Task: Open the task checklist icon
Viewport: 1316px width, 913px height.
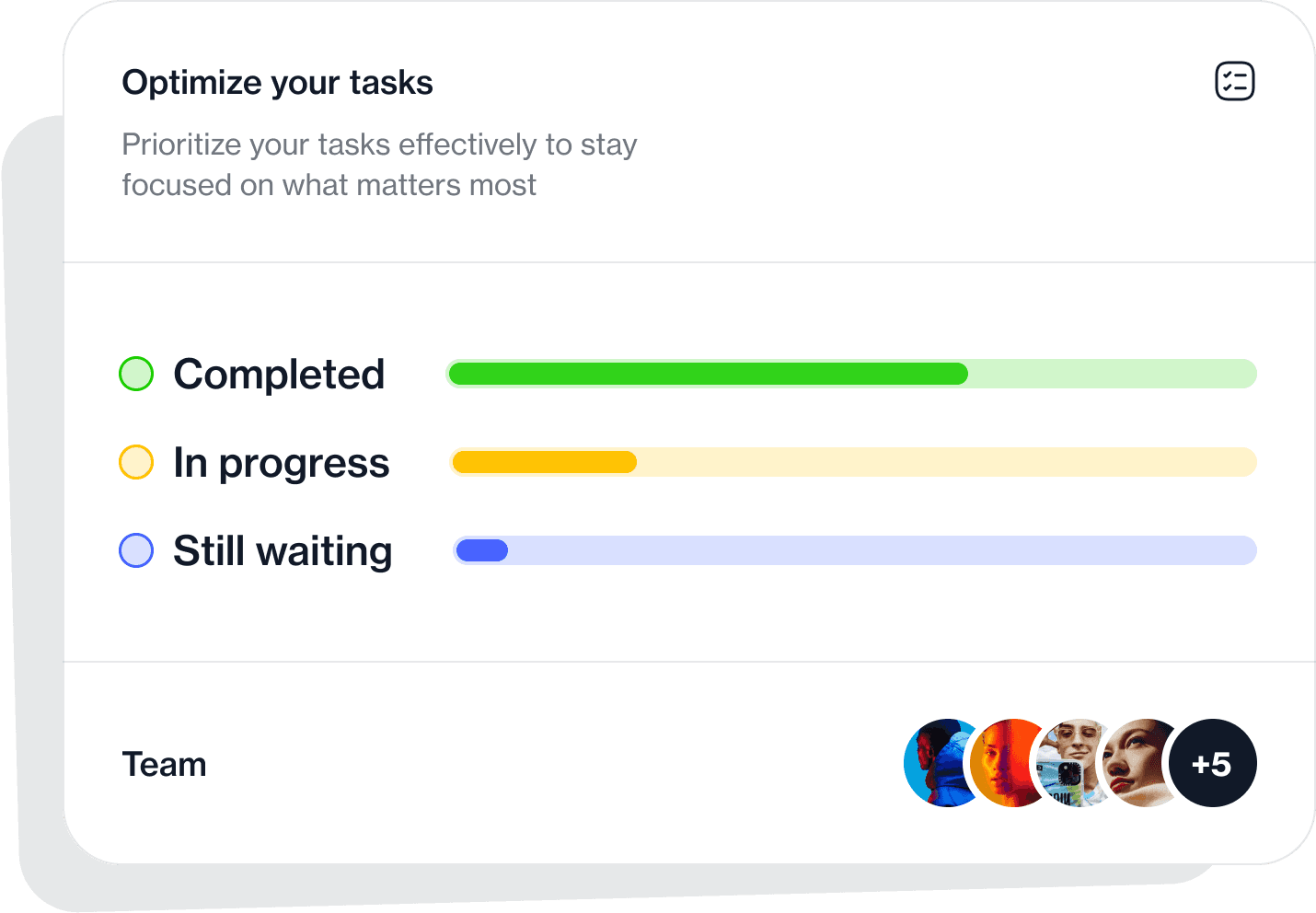Action: (x=1235, y=81)
